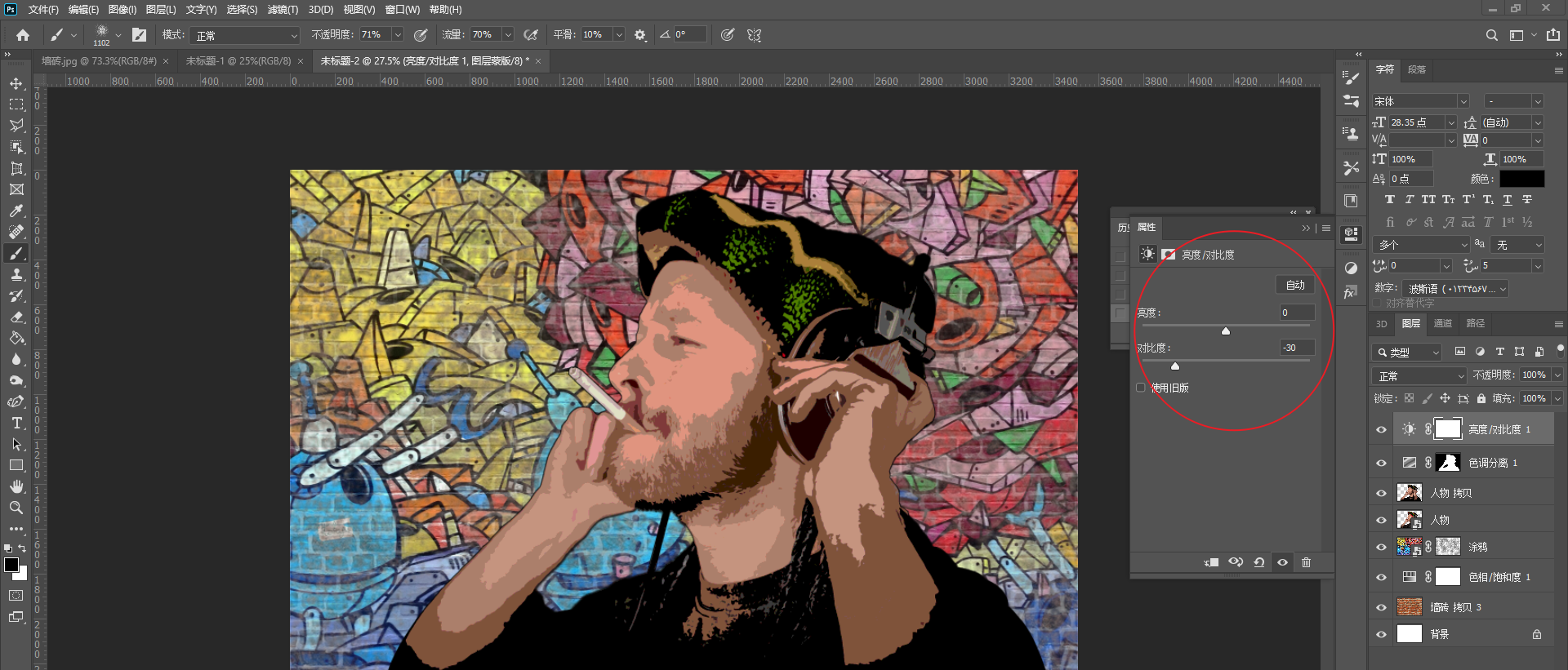Select the Move tool
Viewport: 1568px width, 670px height.
16,84
